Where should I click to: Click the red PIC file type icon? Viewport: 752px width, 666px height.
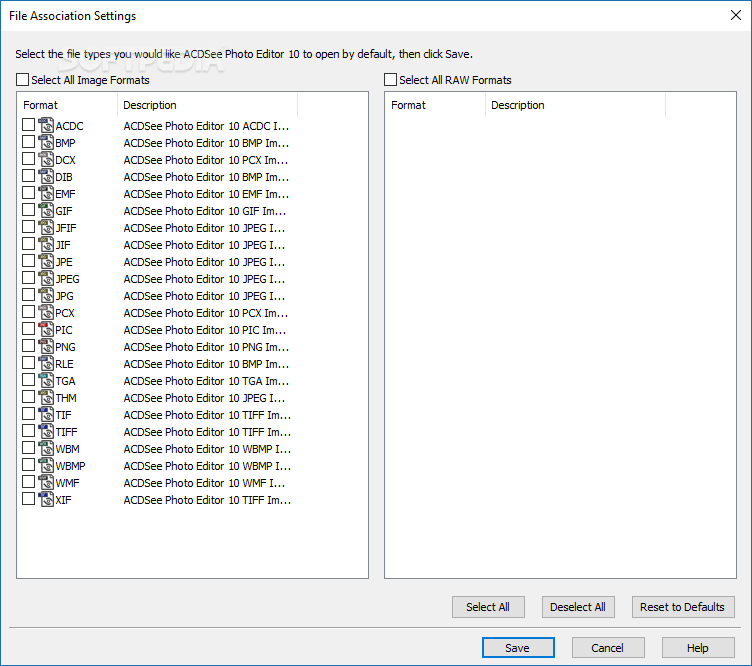coord(46,329)
